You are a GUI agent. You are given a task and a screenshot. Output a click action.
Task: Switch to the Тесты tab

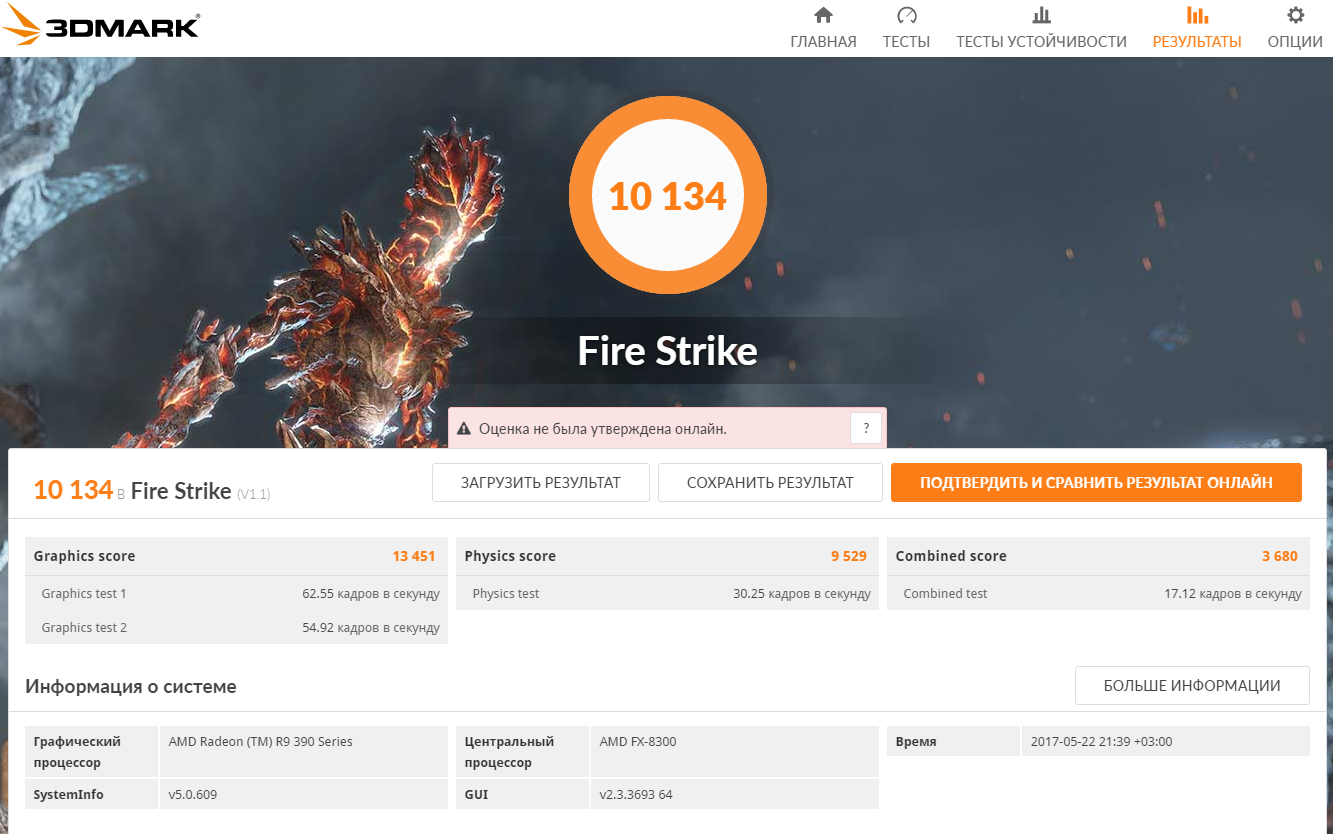(906, 41)
